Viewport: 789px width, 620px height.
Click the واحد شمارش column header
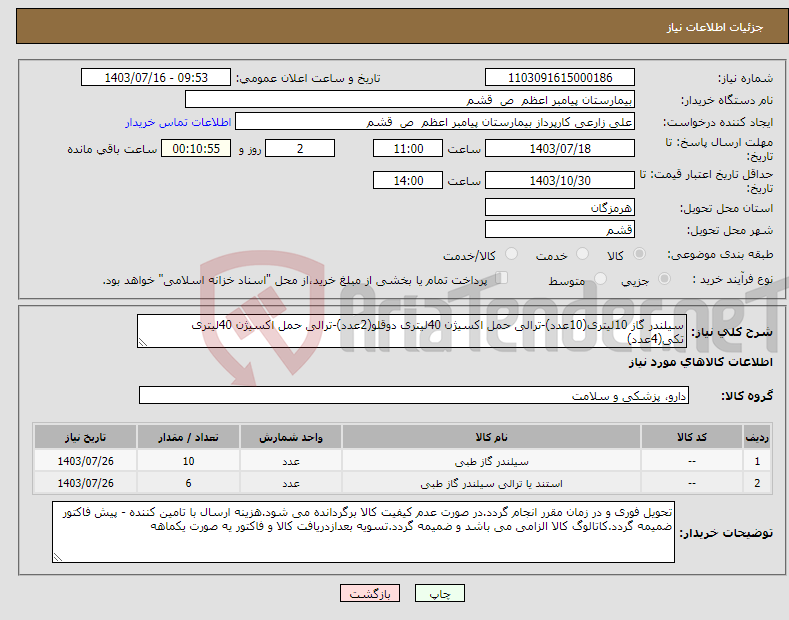tap(291, 437)
